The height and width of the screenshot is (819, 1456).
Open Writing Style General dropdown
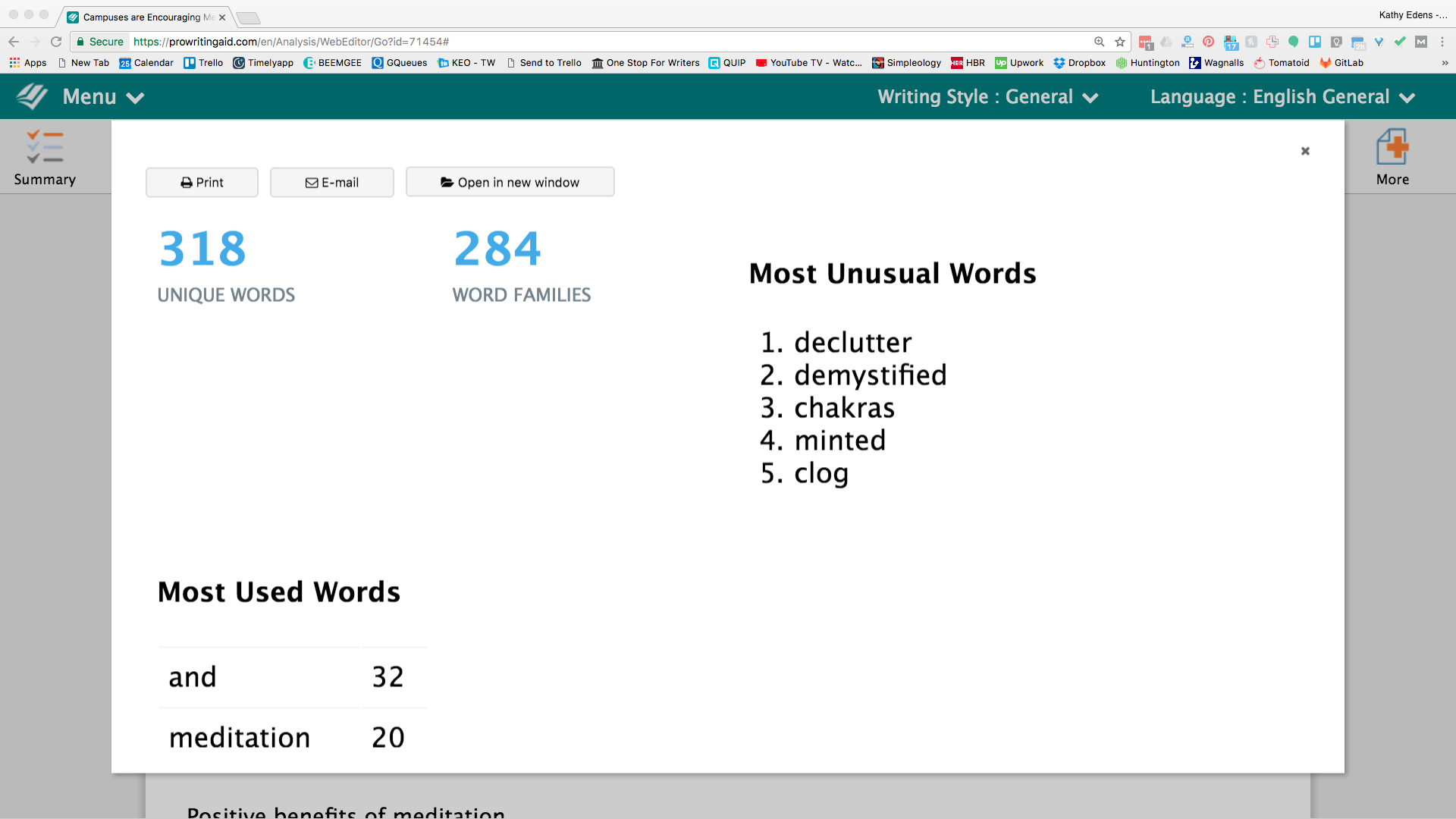(987, 97)
